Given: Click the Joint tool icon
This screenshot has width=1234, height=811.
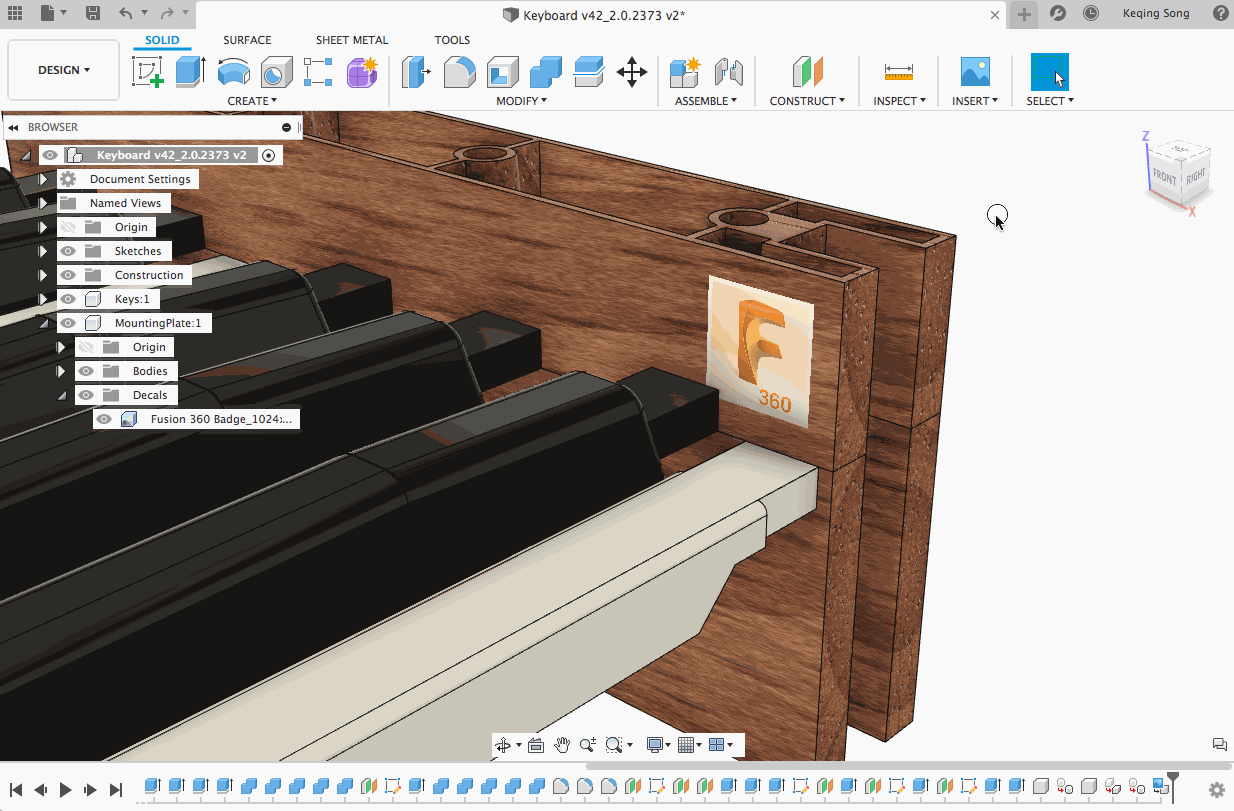Looking at the screenshot, I should [730, 72].
